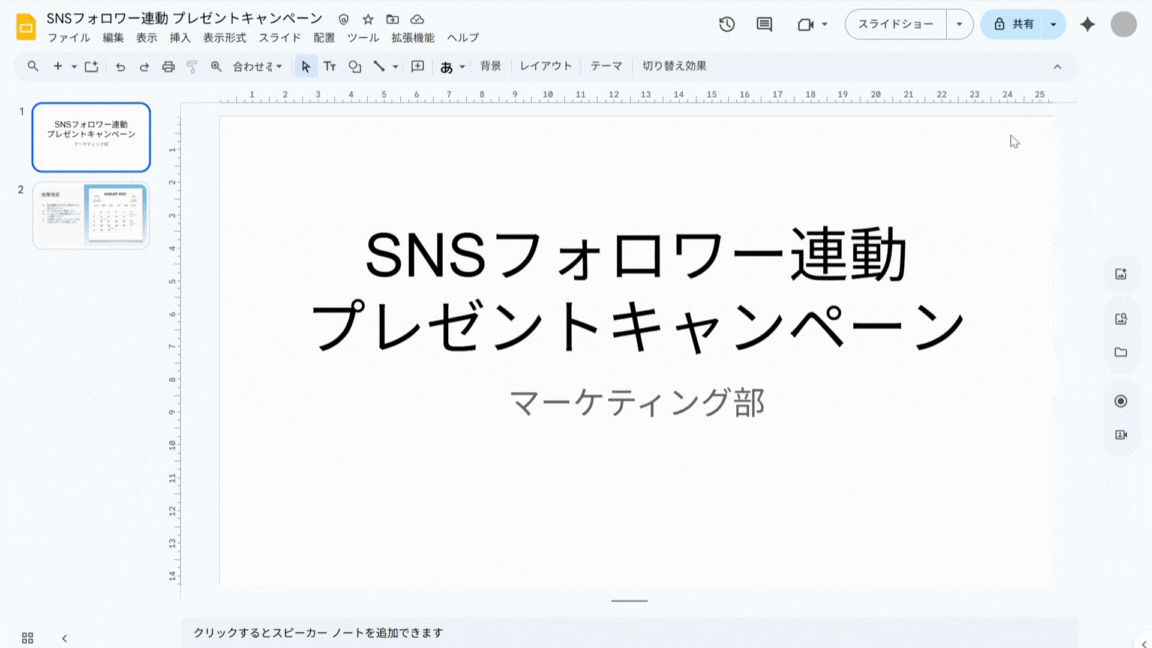Open the account profile avatar

pyautogui.click(x=1123, y=24)
